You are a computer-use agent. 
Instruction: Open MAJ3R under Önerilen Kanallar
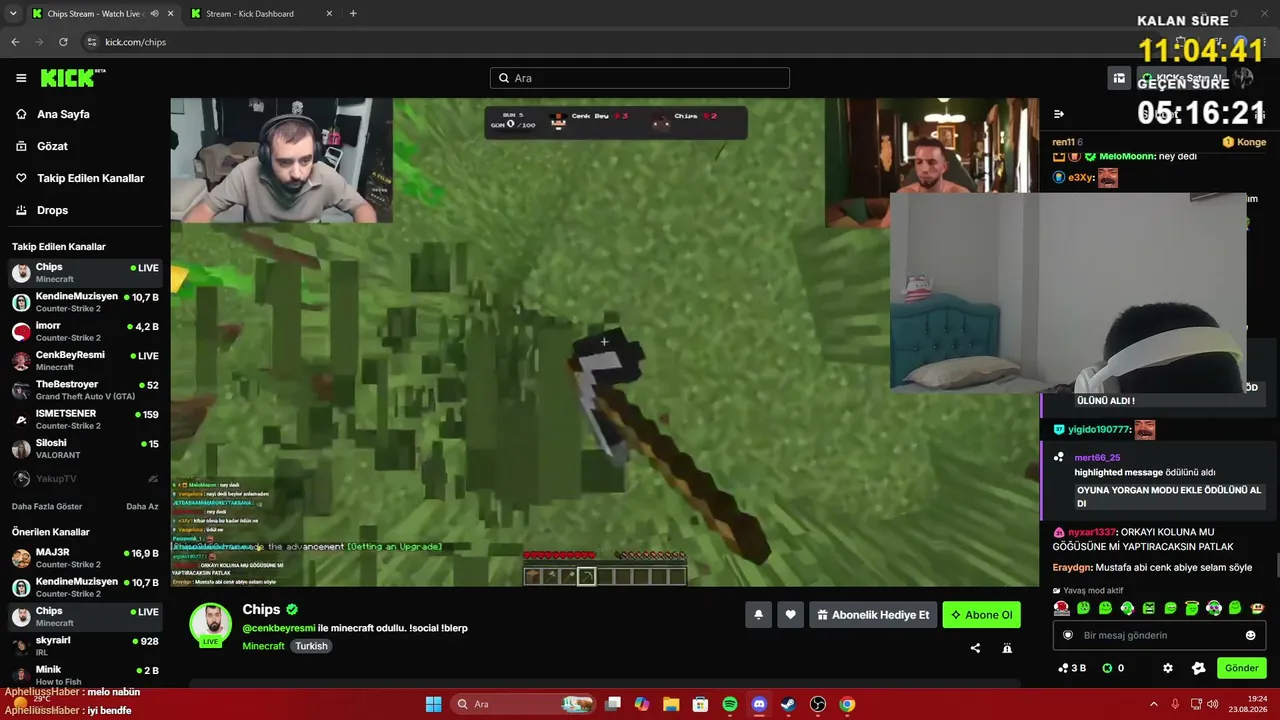pos(85,558)
